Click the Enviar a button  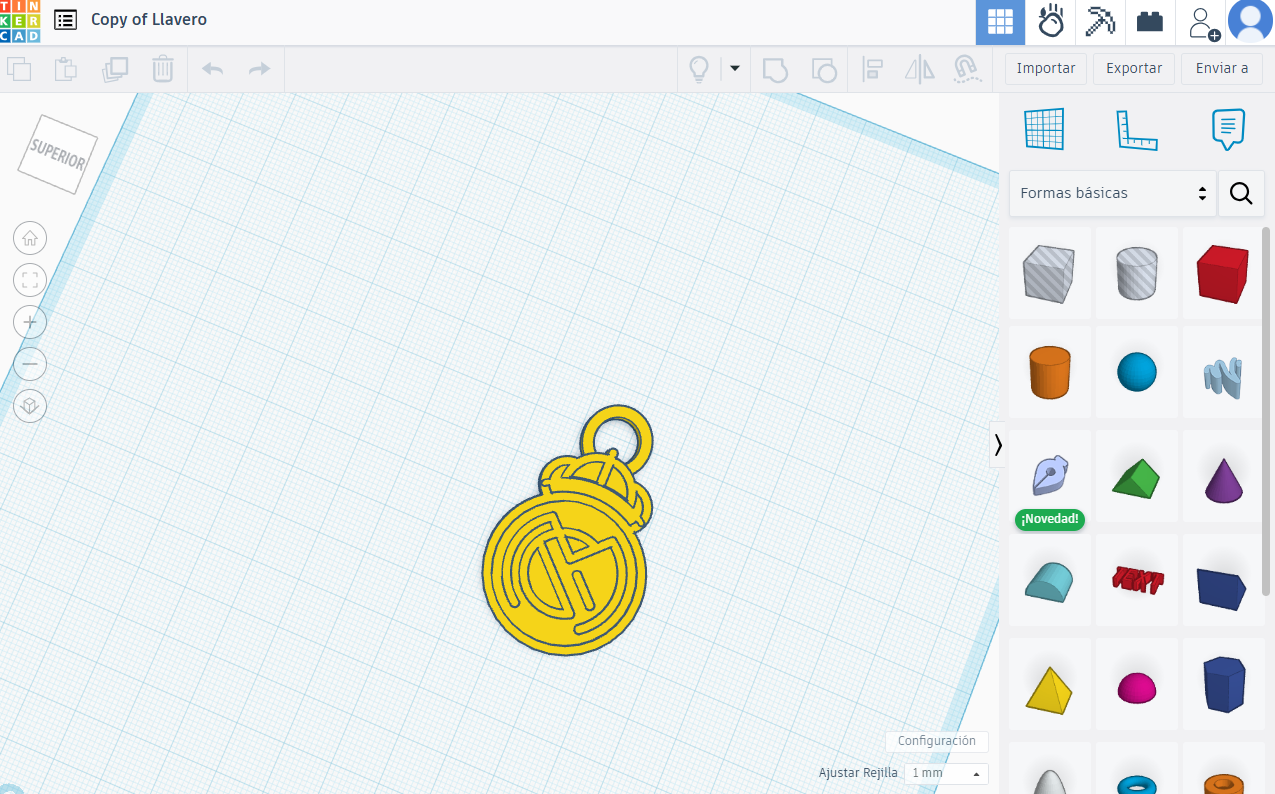coord(1222,68)
